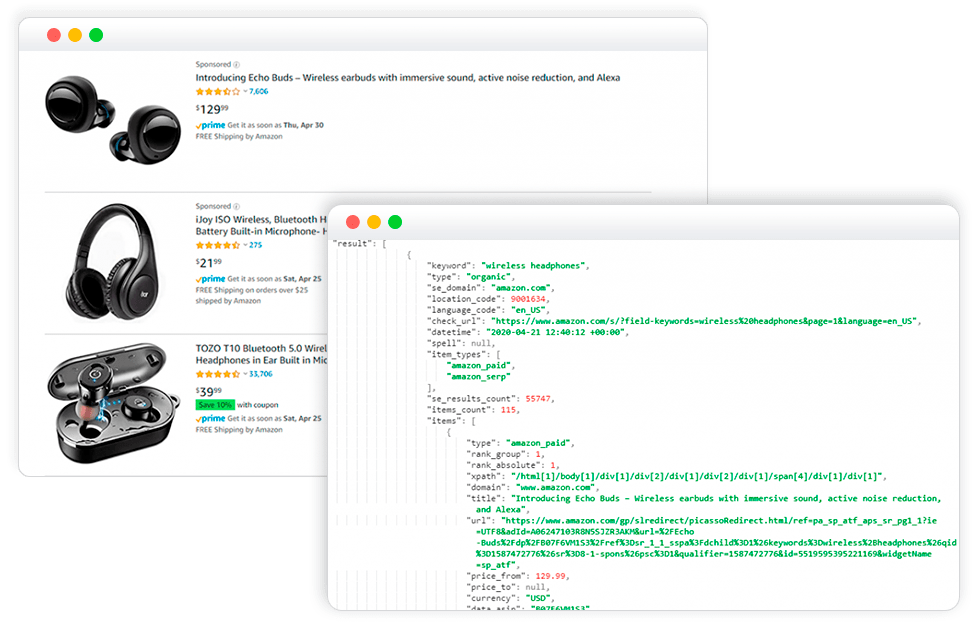Click the Save 10% coupon badge
The image size is (975, 625).
click(215, 405)
